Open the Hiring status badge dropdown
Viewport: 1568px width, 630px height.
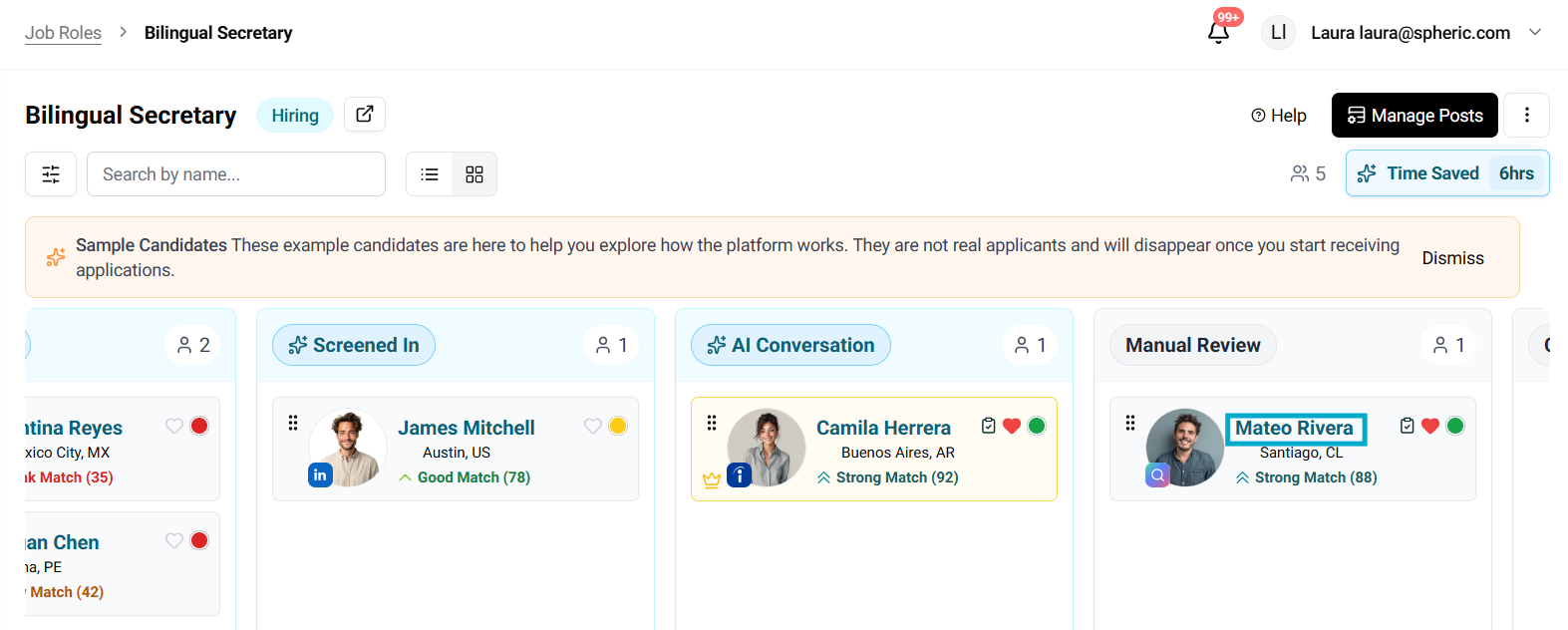[x=295, y=116]
